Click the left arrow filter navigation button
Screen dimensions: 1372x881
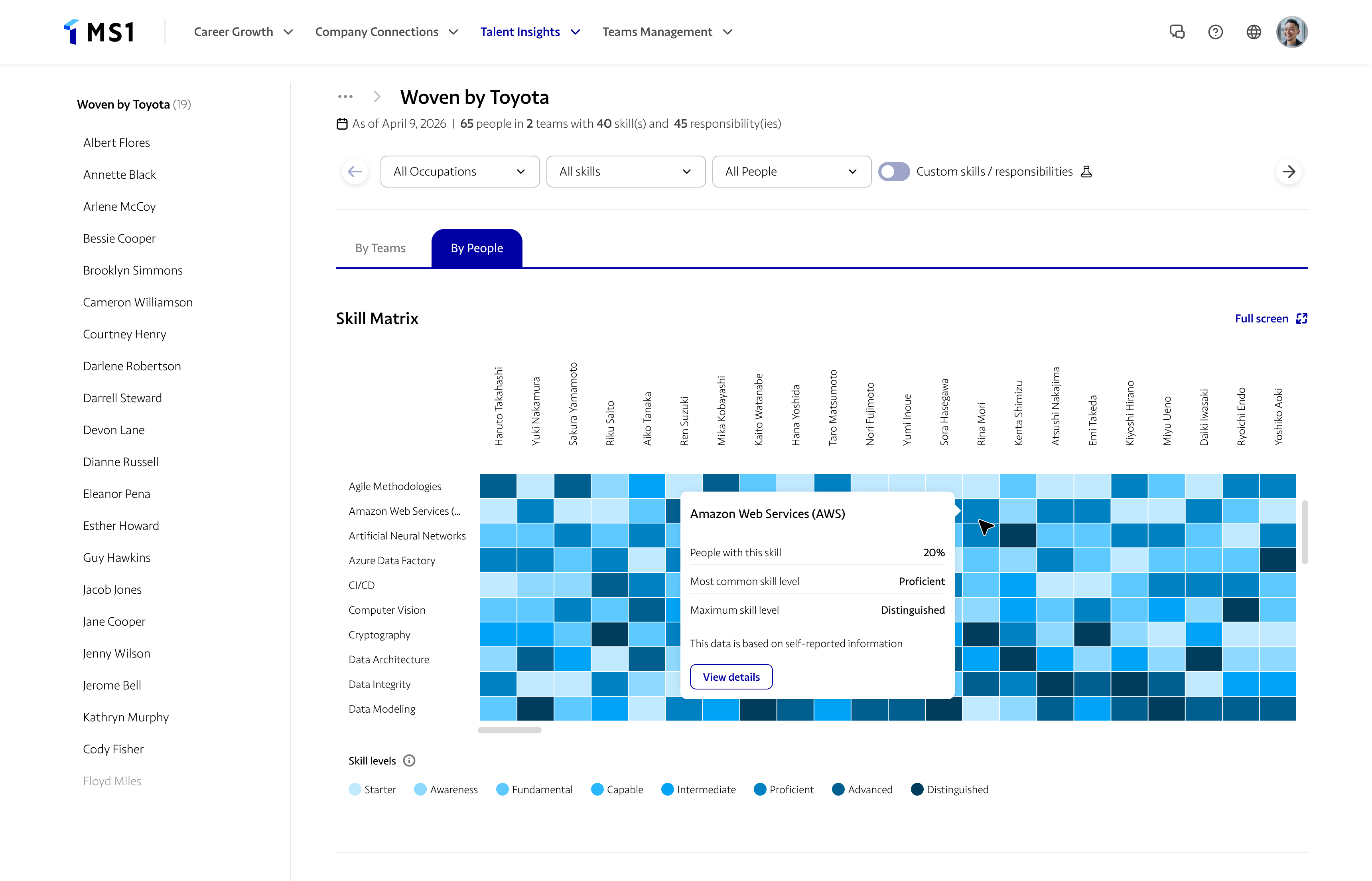355,172
